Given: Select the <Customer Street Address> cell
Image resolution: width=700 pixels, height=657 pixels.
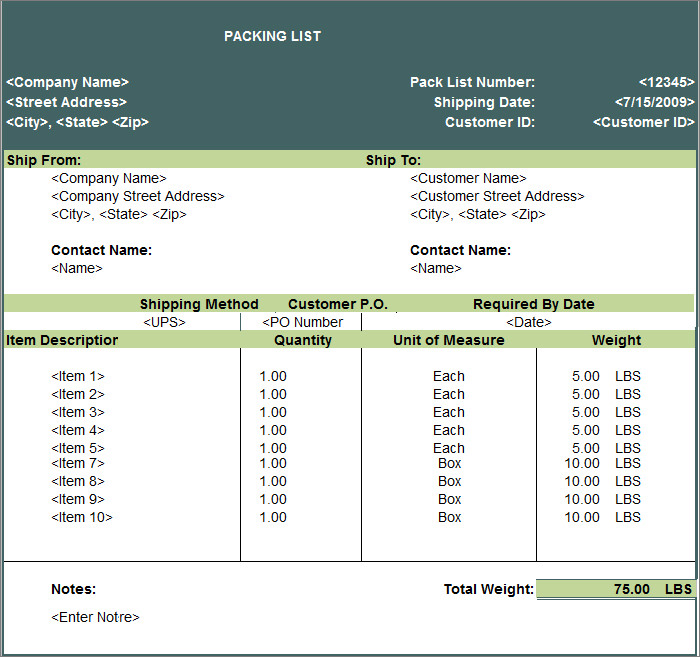Looking at the screenshot, I should (497, 196).
